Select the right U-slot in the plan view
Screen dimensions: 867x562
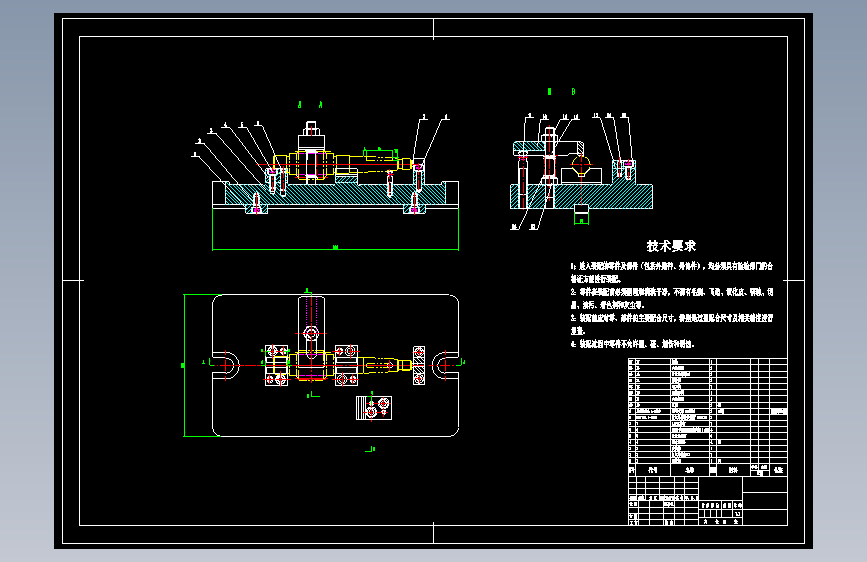(x=445, y=365)
